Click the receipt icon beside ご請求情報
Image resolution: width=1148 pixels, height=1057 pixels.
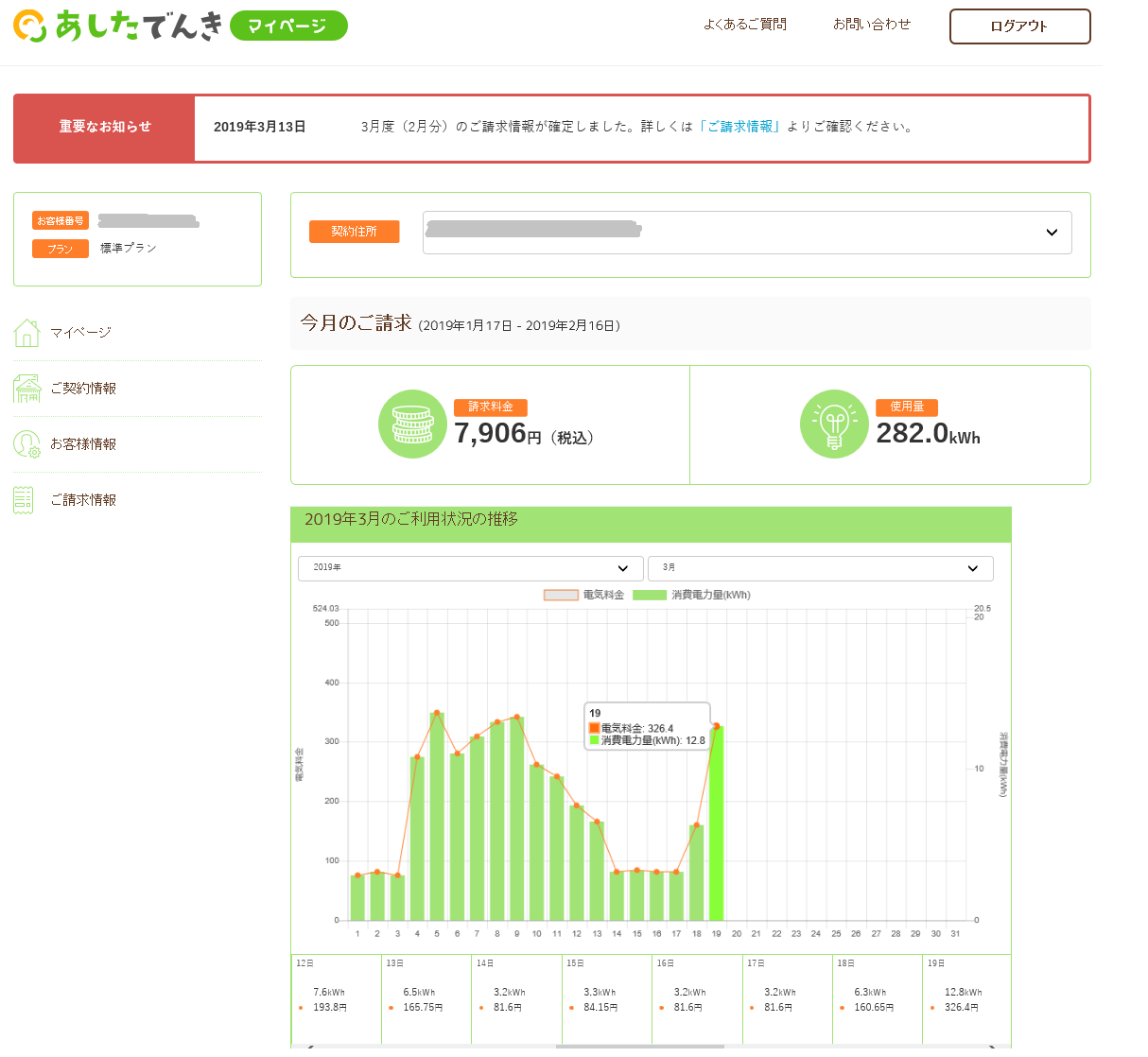point(24,500)
